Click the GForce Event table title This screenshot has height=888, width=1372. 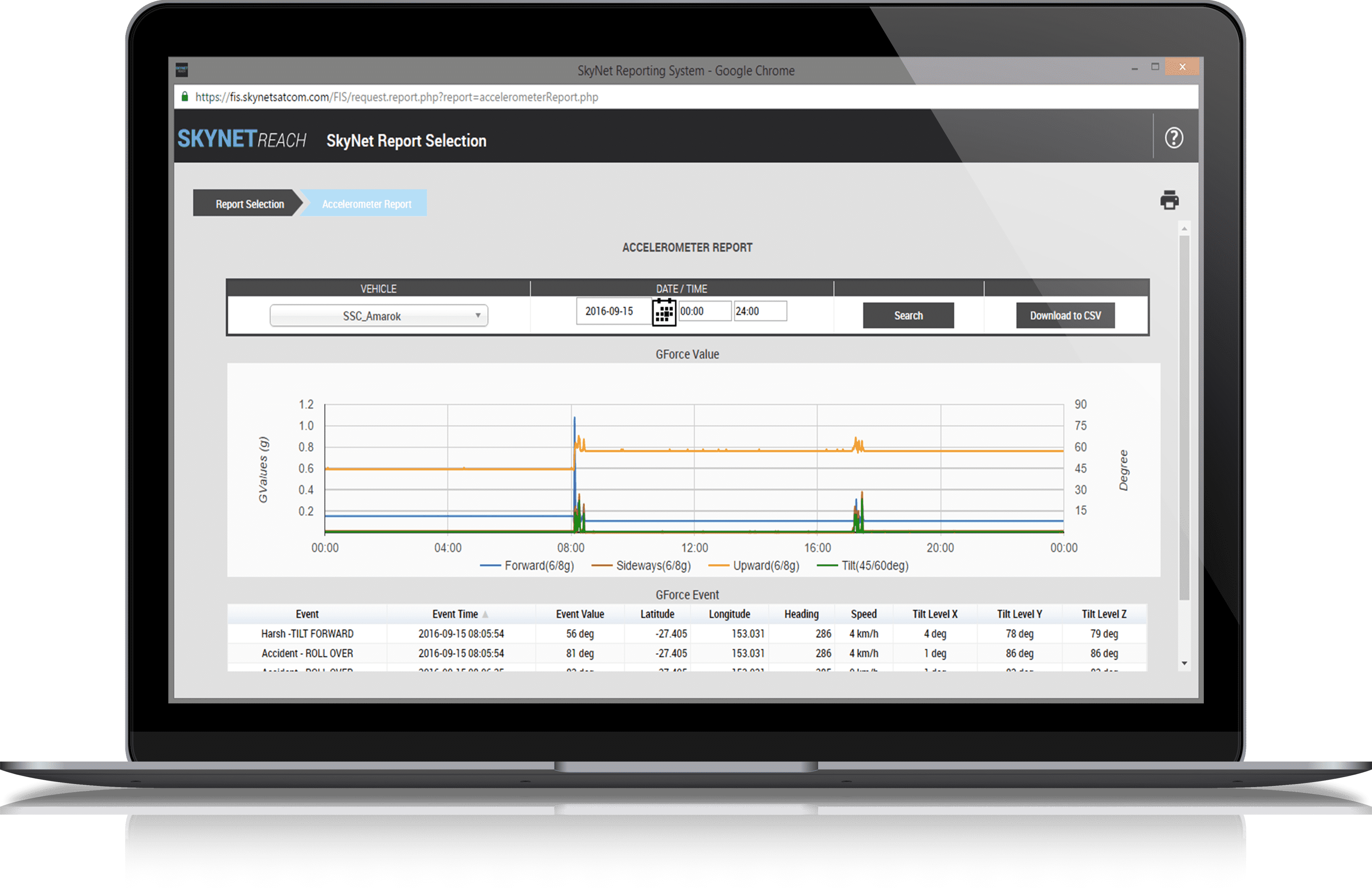(x=687, y=595)
